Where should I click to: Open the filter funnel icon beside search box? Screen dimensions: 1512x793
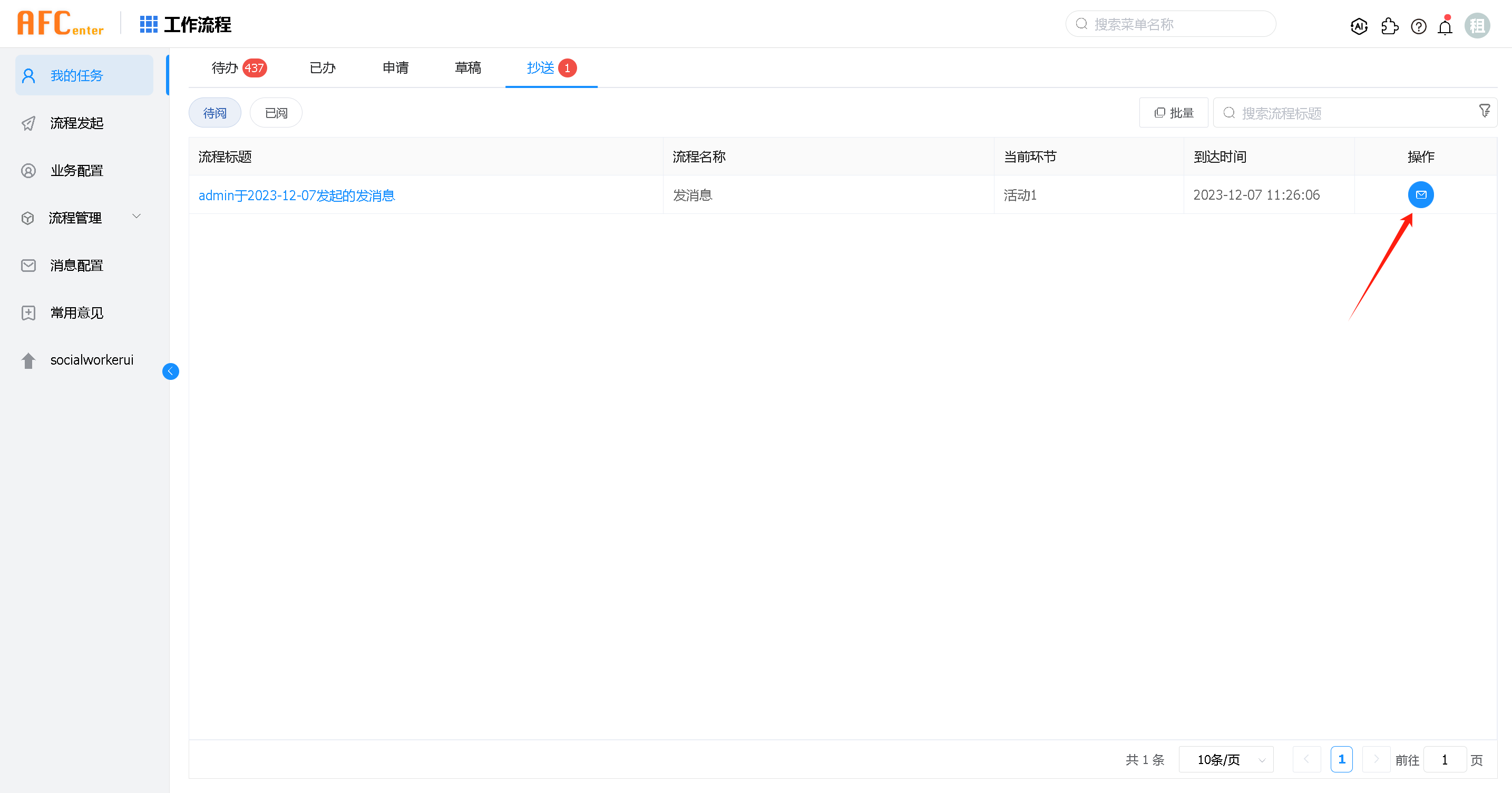[x=1485, y=110]
